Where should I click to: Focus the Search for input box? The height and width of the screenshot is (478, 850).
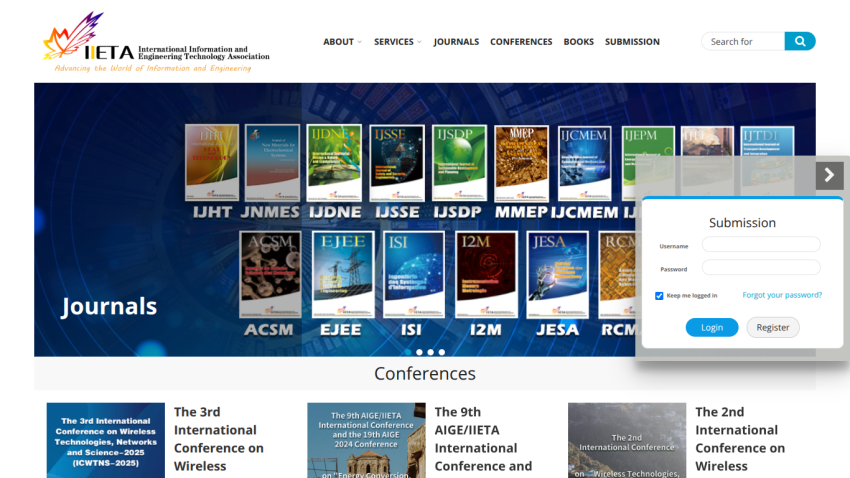tap(743, 41)
